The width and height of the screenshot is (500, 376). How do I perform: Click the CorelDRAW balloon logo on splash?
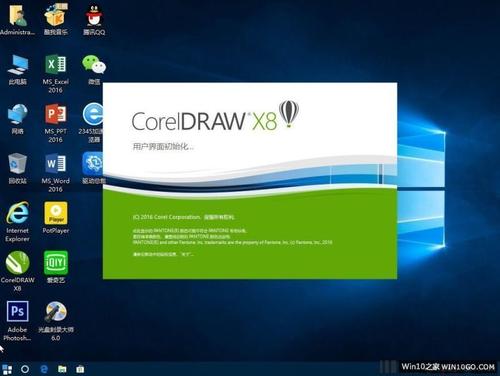click(289, 114)
